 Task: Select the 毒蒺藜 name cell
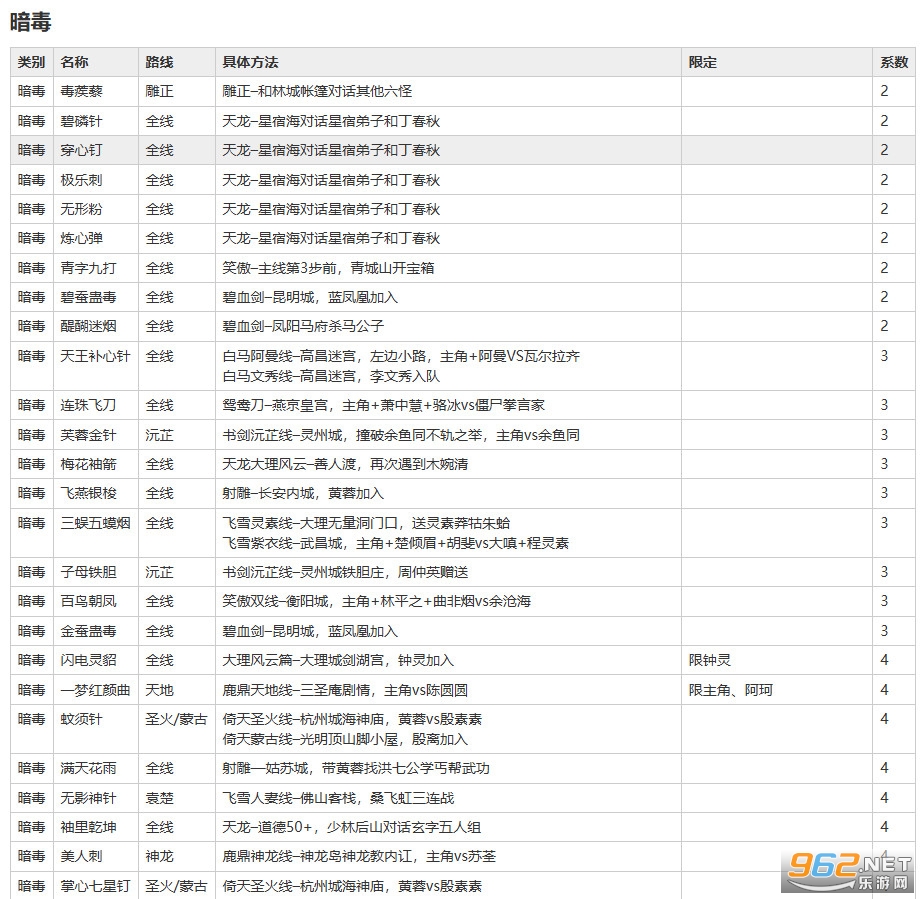point(96,92)
